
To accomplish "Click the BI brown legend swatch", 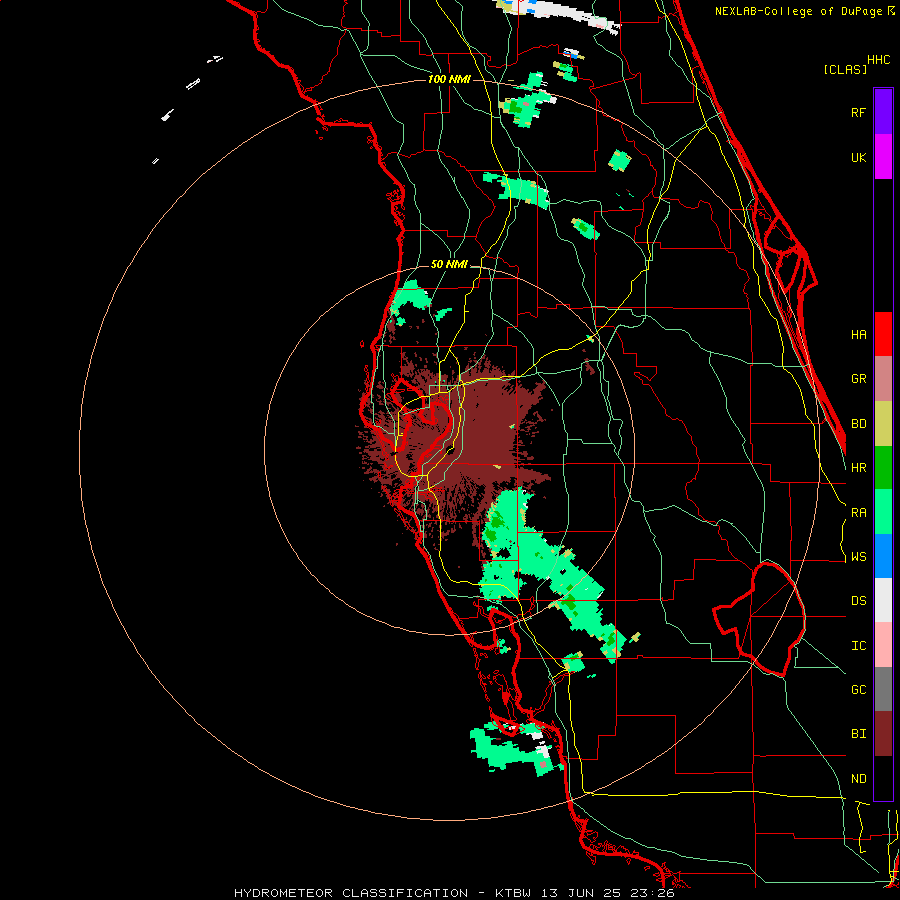I will 883,734.
